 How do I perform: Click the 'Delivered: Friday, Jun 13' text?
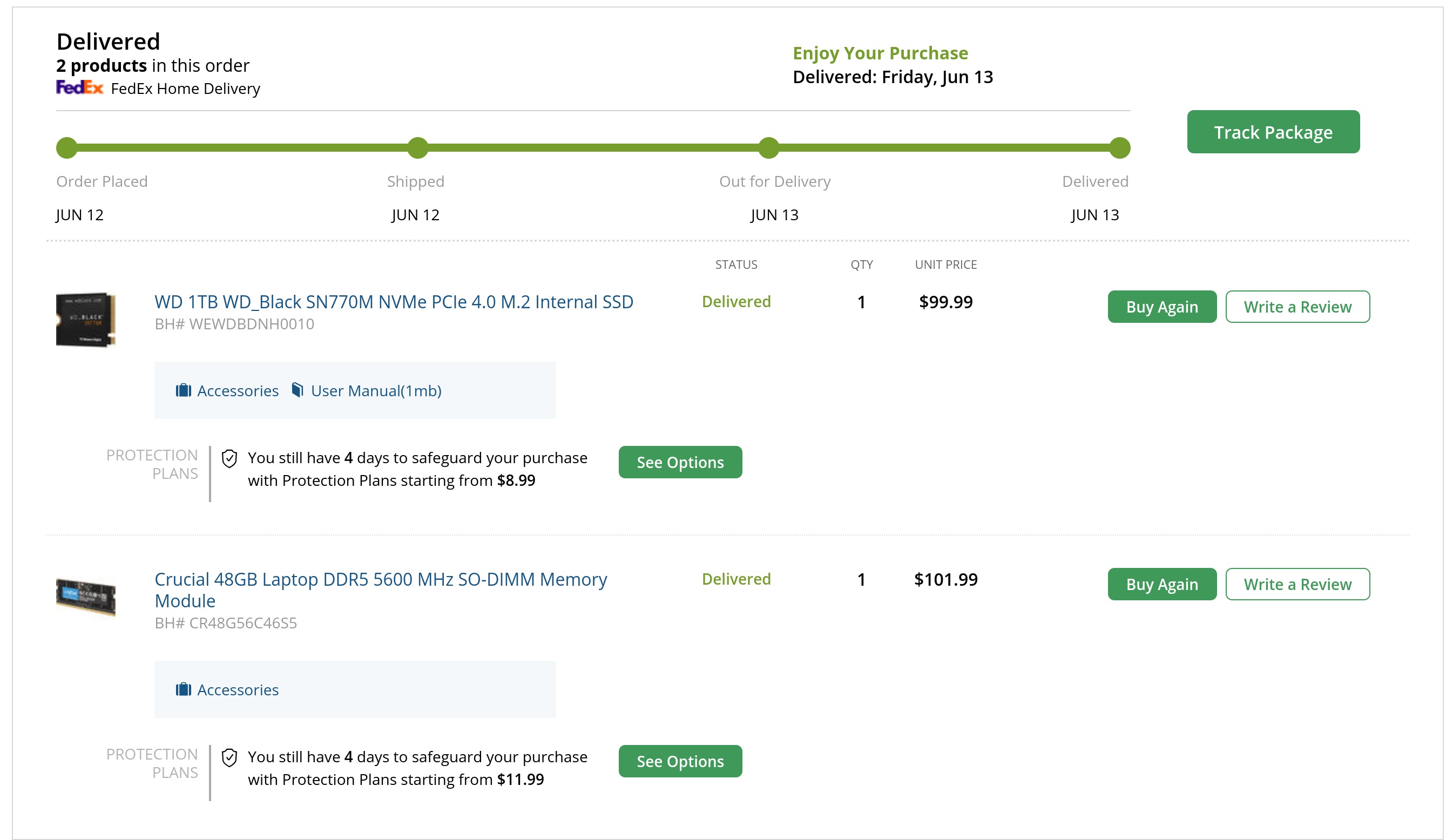point(893,77)
